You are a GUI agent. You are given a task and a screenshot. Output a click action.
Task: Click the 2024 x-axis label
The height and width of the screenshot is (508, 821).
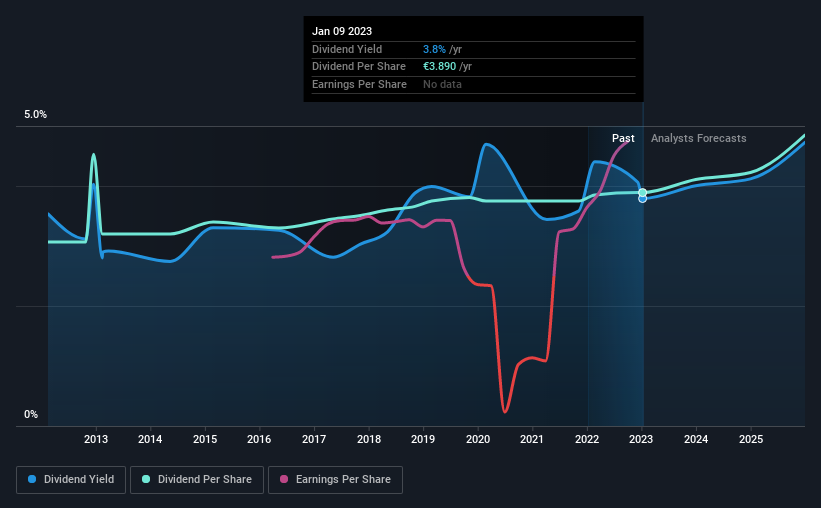point(696,439)
